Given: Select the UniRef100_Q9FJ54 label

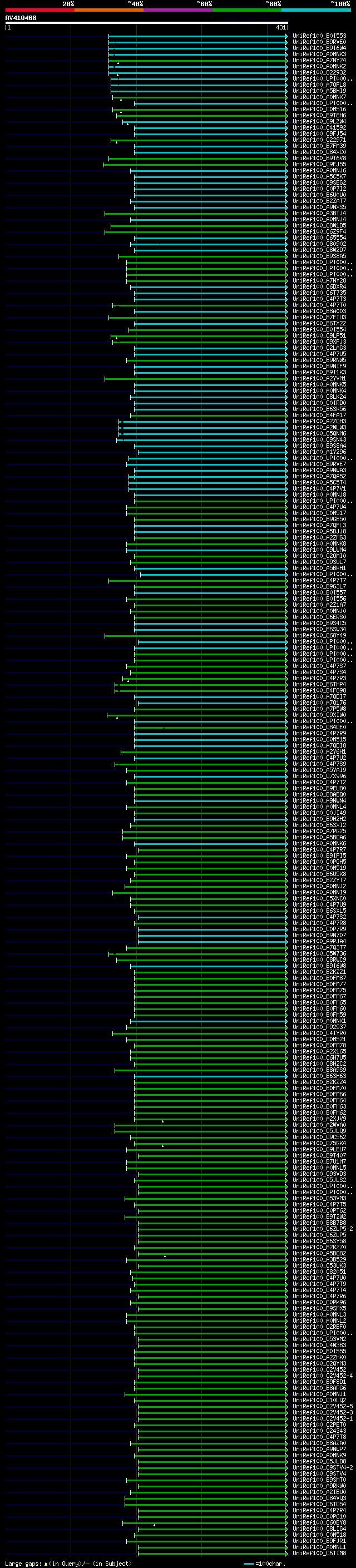Looking at the screenshot, I should (x=319, y=134).
